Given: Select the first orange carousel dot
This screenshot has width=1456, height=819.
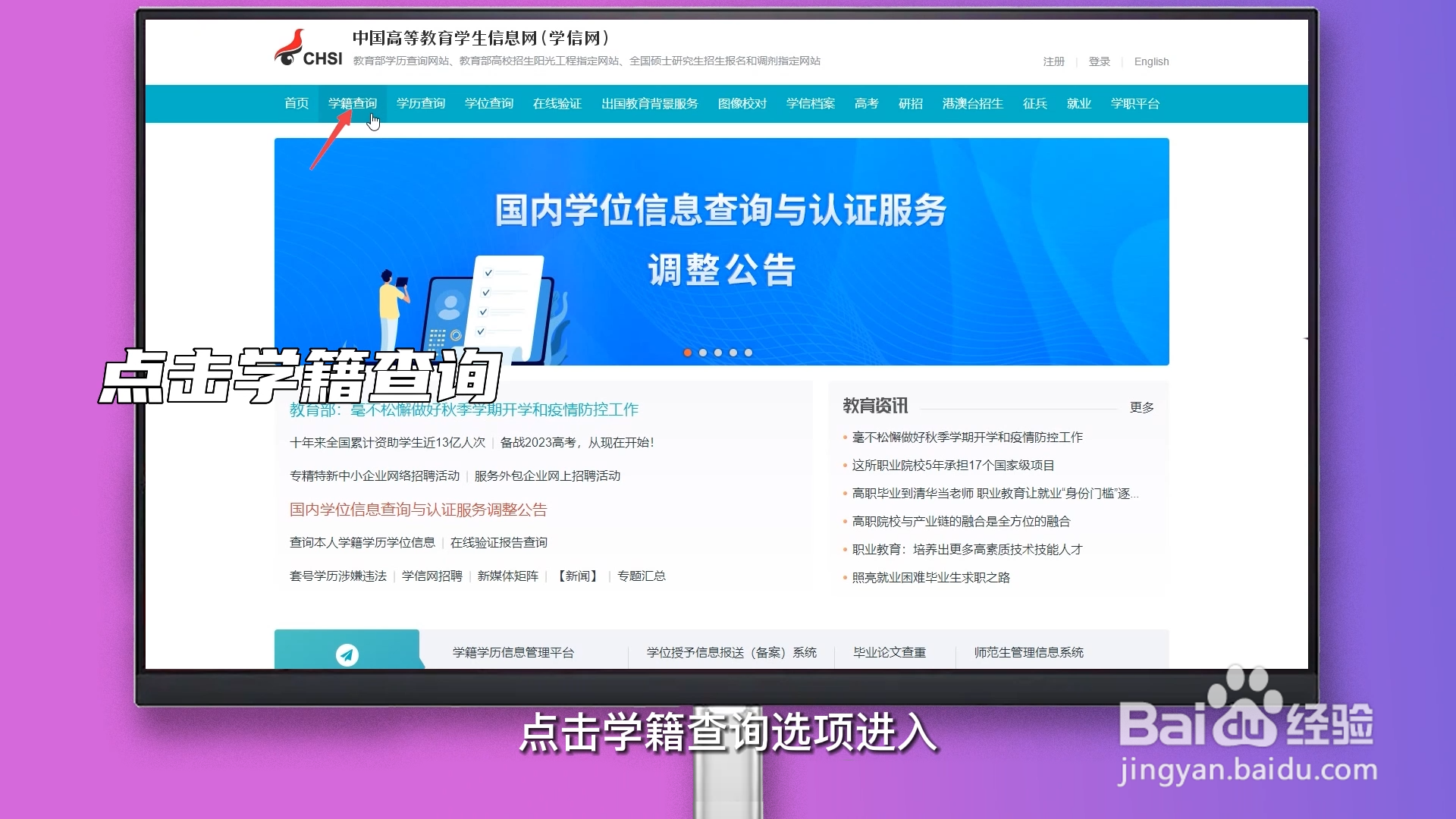Looking at the screenshot, I should 688,353.
